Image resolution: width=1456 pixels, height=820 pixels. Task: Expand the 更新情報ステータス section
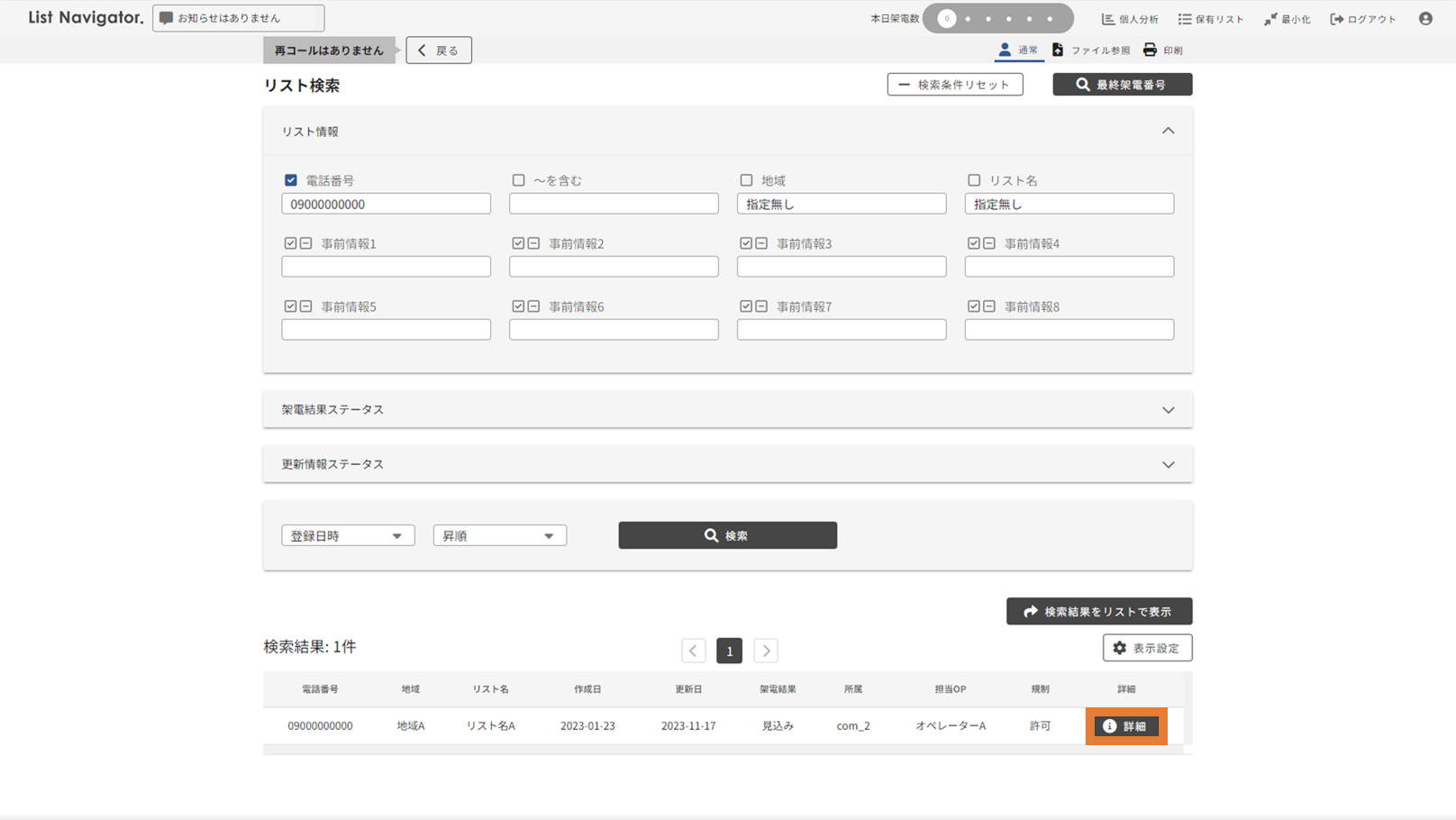pos(1168,465)
